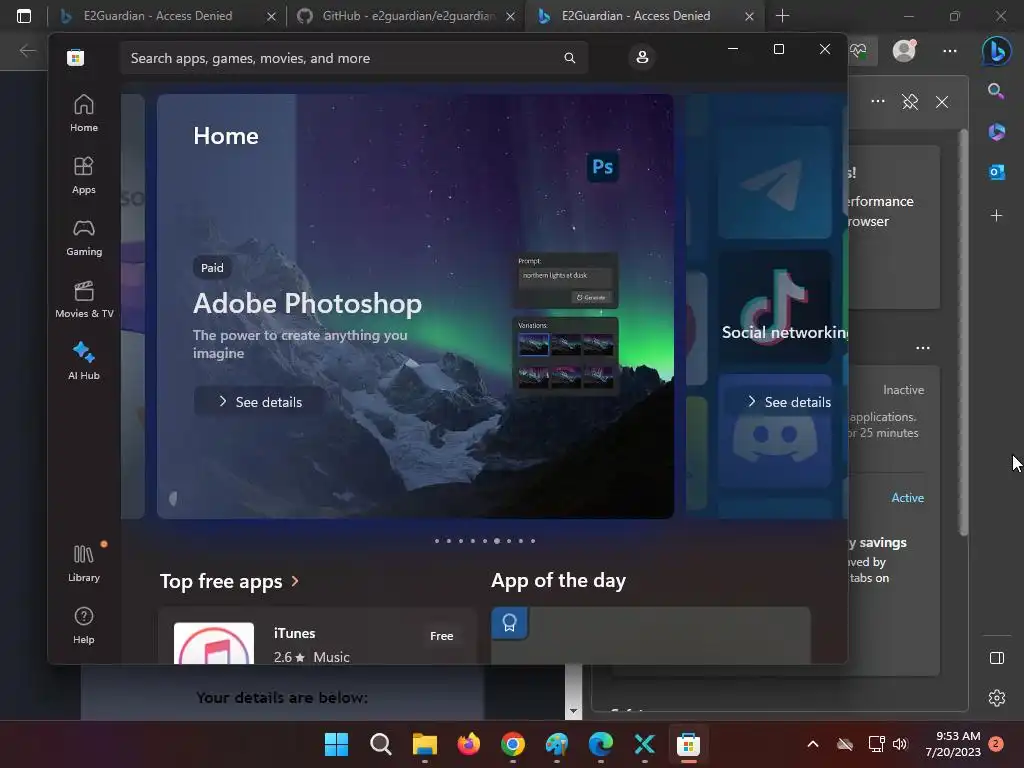The width and height of the screenshot is (1024, 768).
Task: Launch Google Chrome from taskbar
Action: (513, 744)
